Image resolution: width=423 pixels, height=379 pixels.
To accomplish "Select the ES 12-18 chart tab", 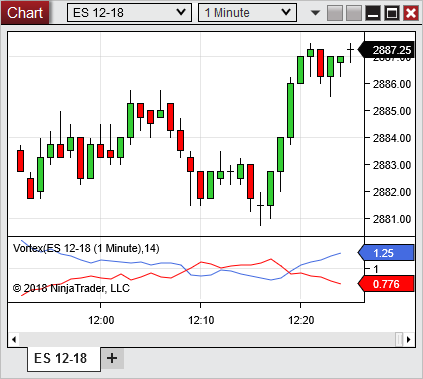I will 63,359.
